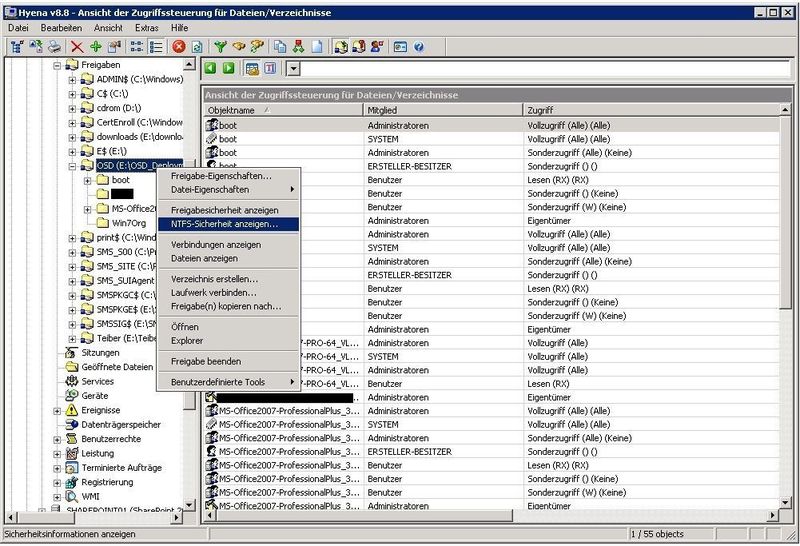Click the red X delete icon

[x=77, y=47]
